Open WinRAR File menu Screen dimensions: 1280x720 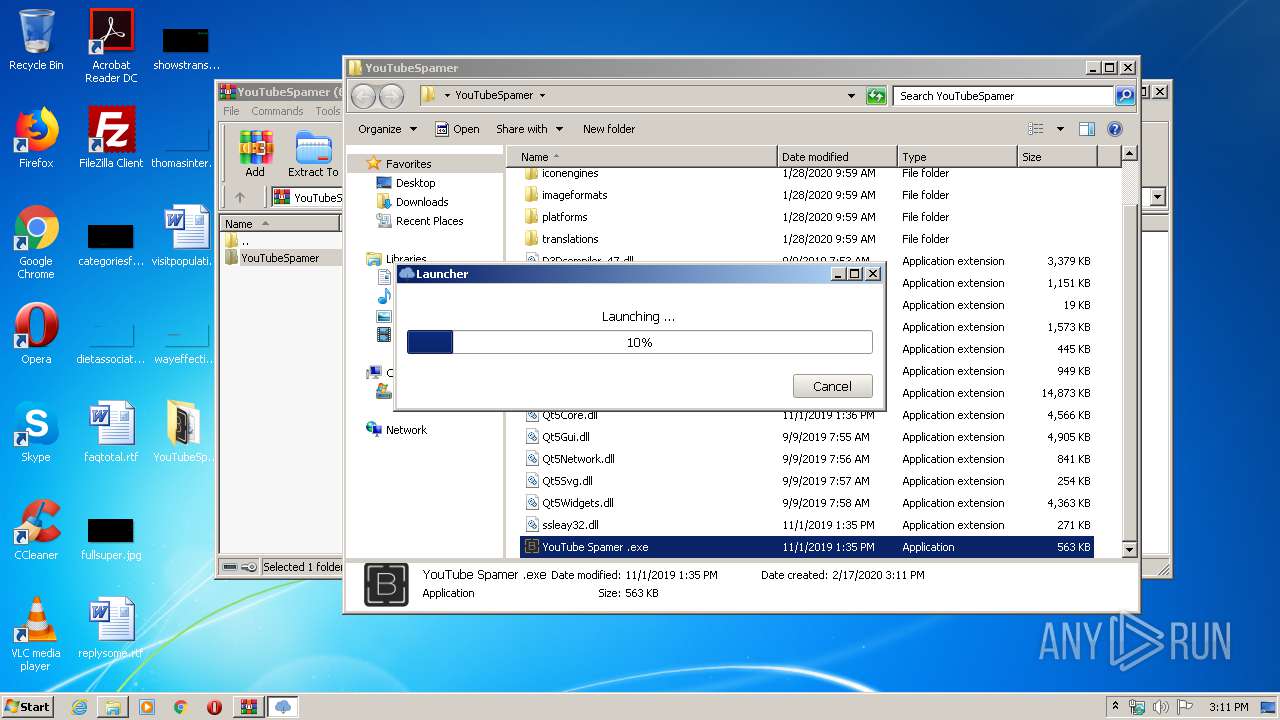tap(231, 111)
